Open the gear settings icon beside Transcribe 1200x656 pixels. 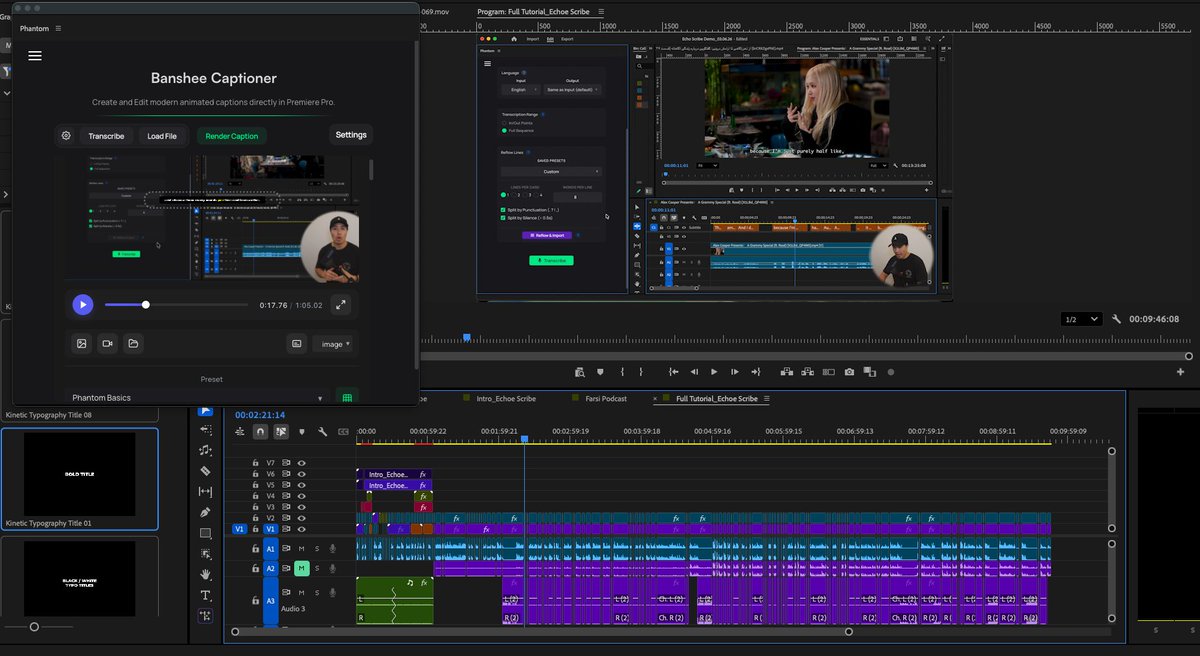pyautogui.click(x=66, y=135)
